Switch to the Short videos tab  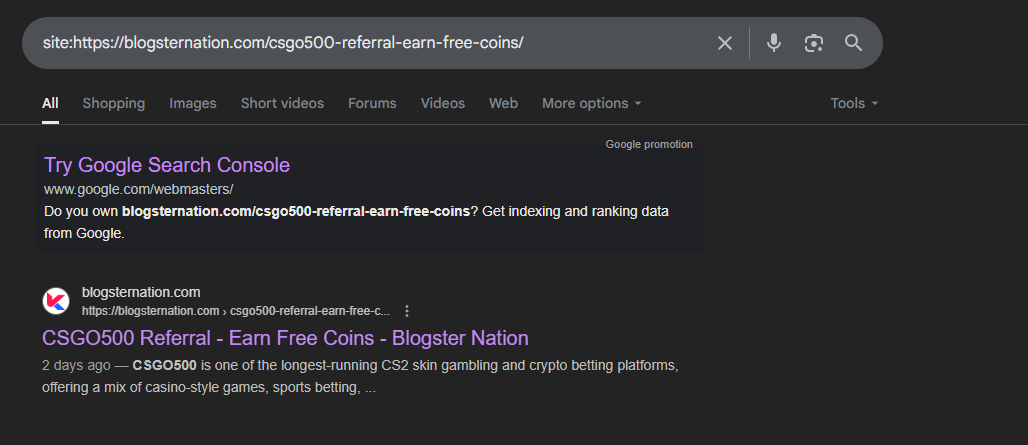pyautogui.click(x=282, y=104)
